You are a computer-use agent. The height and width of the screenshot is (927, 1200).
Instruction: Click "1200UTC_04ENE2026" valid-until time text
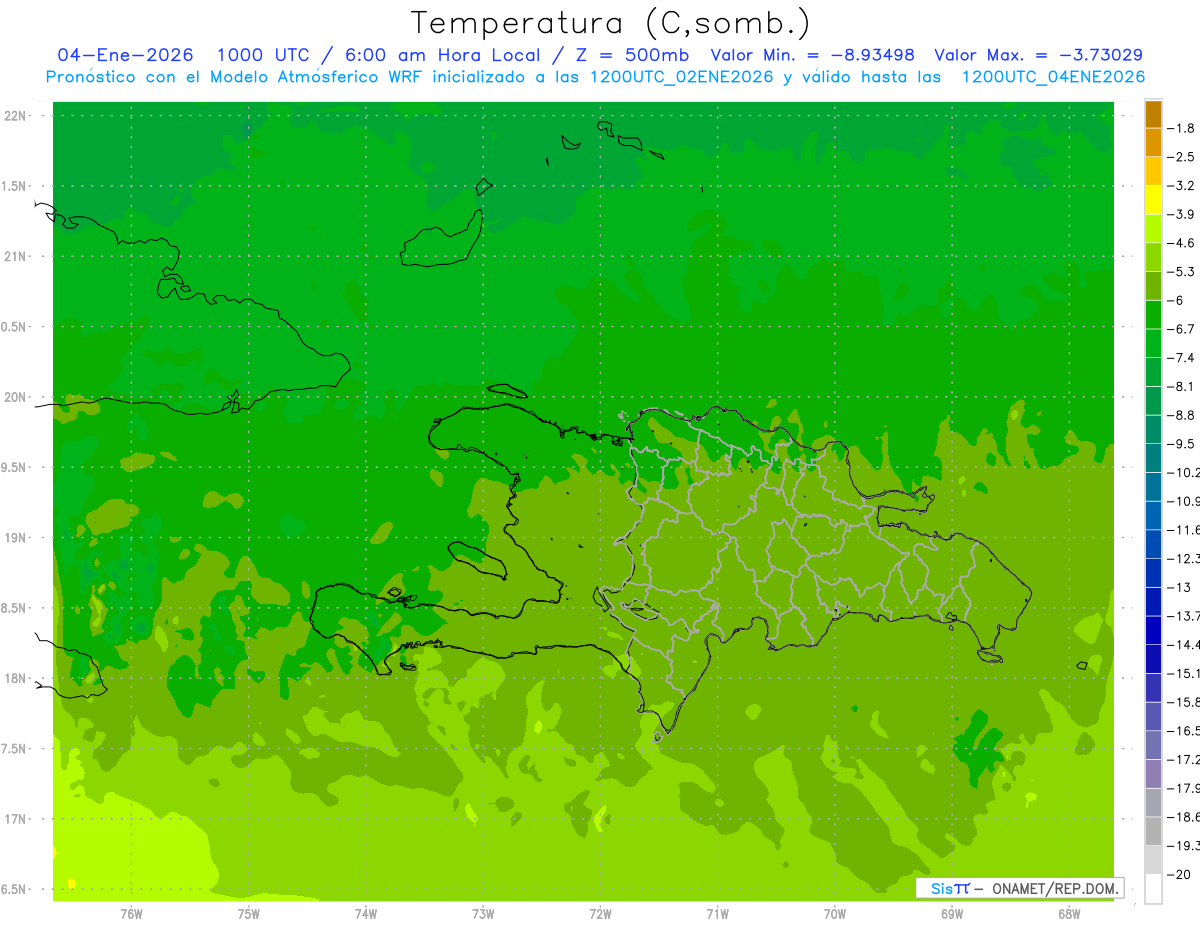tap(1052, 77)
